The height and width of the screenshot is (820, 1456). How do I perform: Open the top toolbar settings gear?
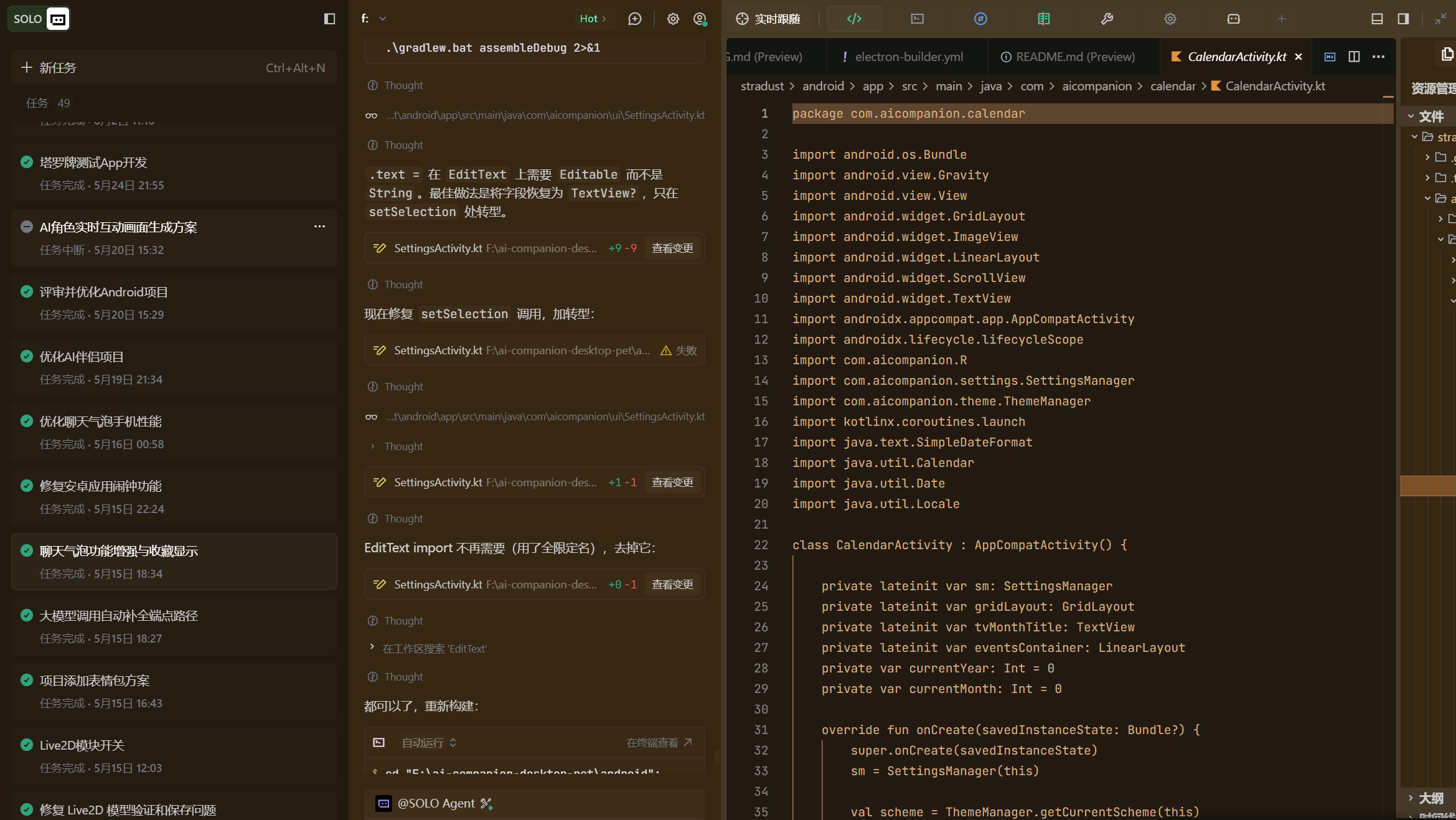(1170, 19)
